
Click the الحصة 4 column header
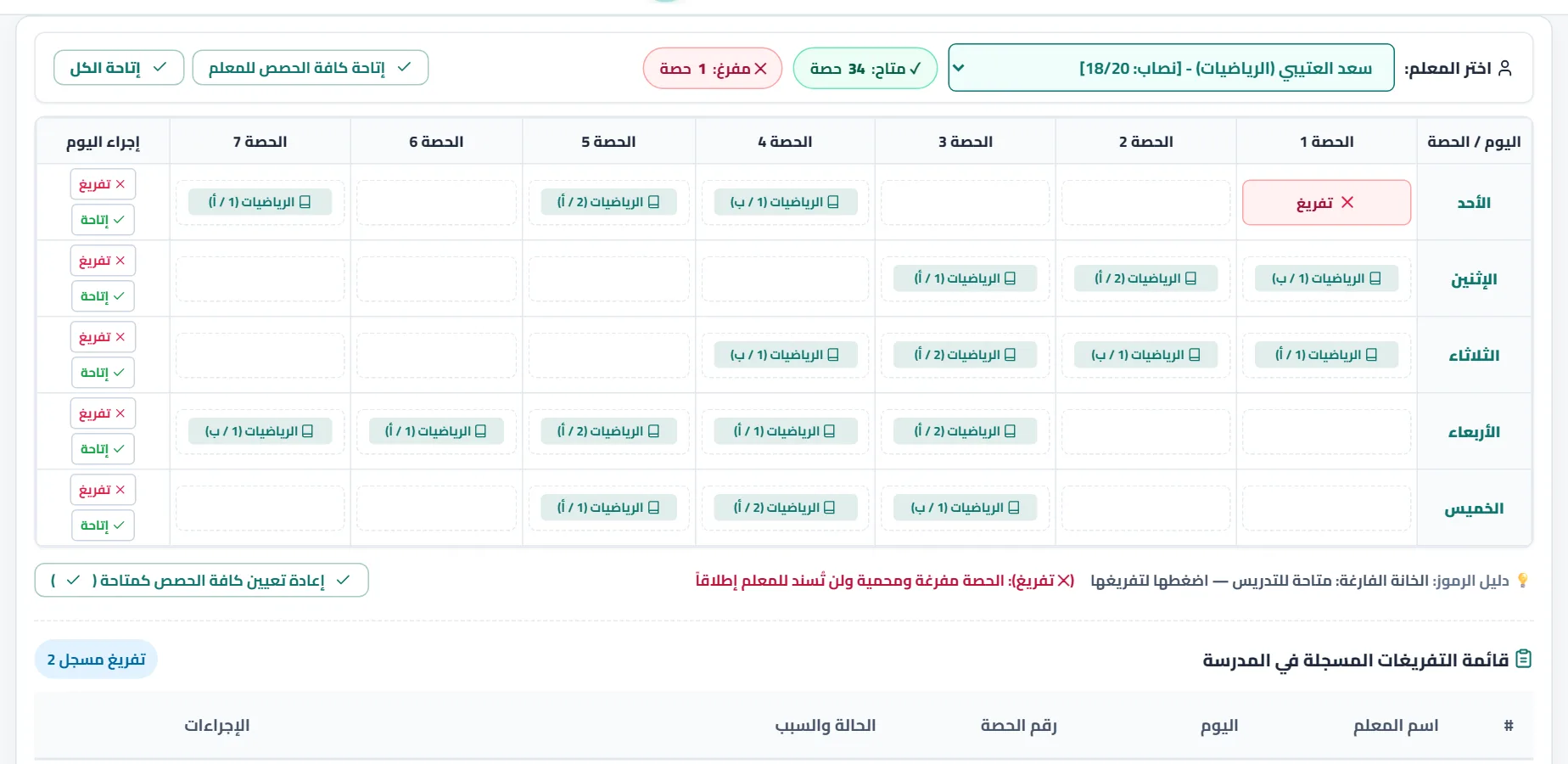785,142
